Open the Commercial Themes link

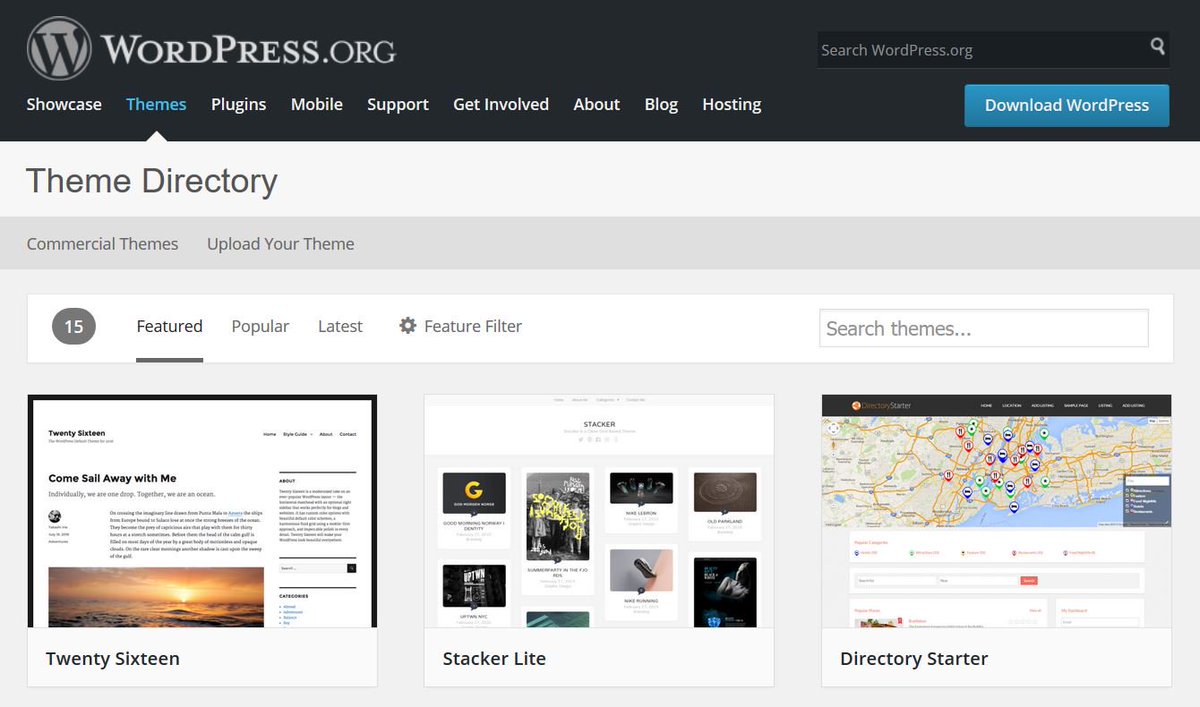(102, 243)
